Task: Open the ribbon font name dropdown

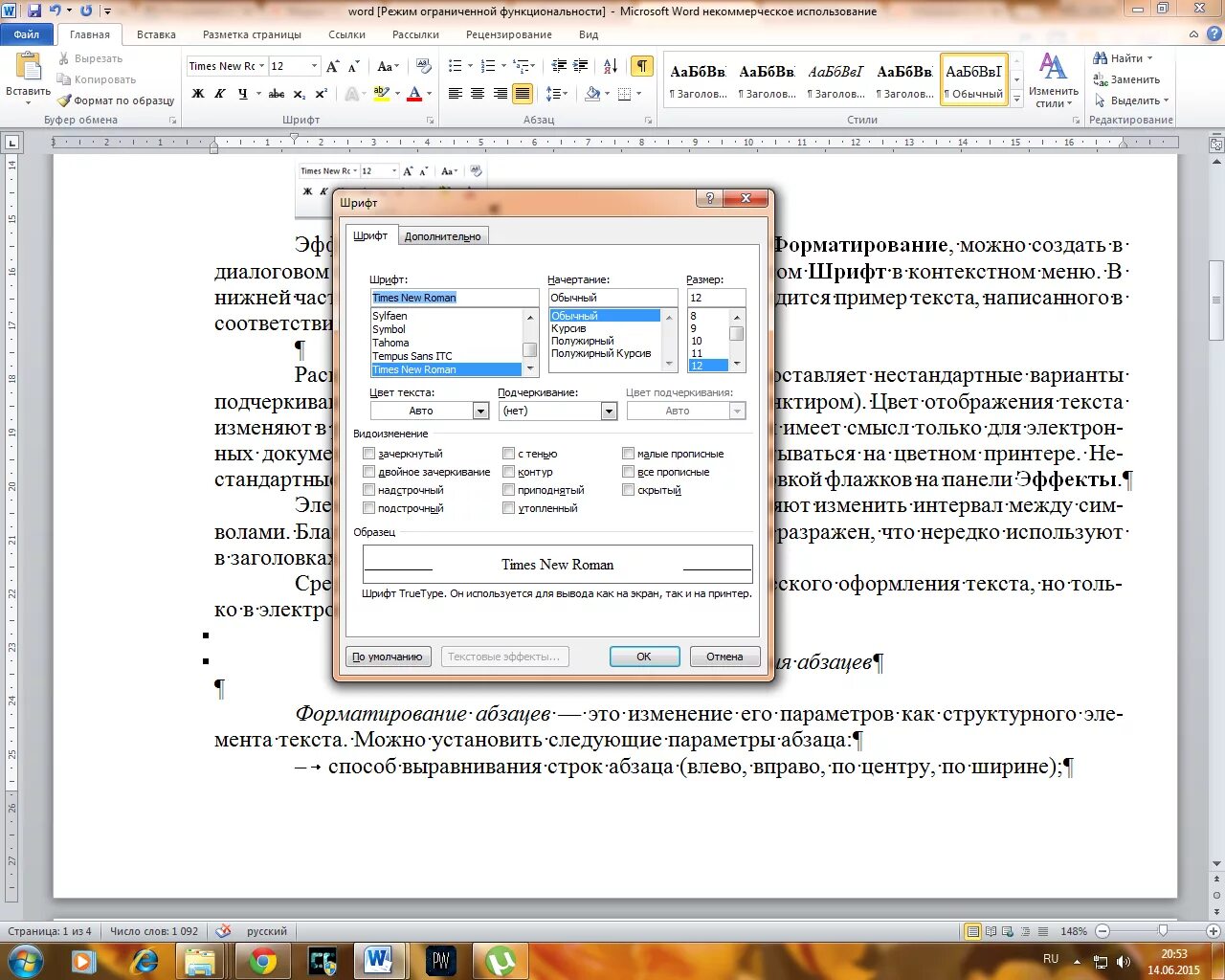Action: click(260, 66)
